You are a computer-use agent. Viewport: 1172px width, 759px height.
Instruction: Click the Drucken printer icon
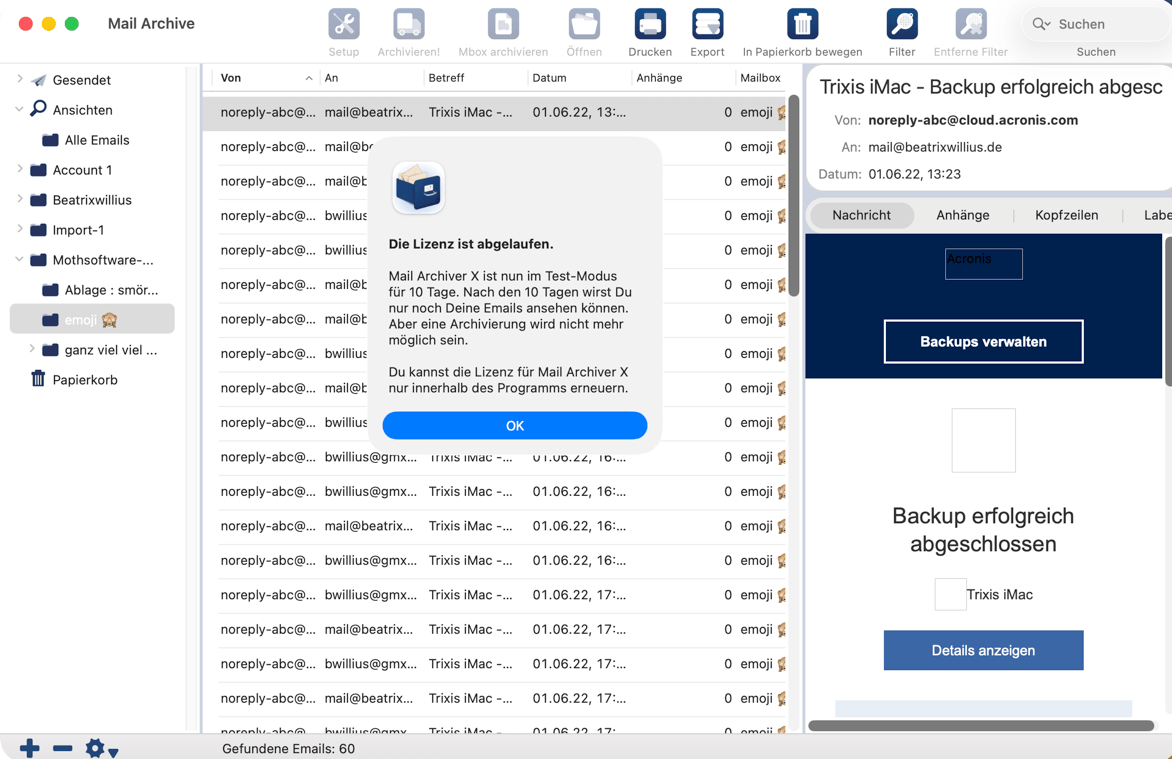(649, 25)
